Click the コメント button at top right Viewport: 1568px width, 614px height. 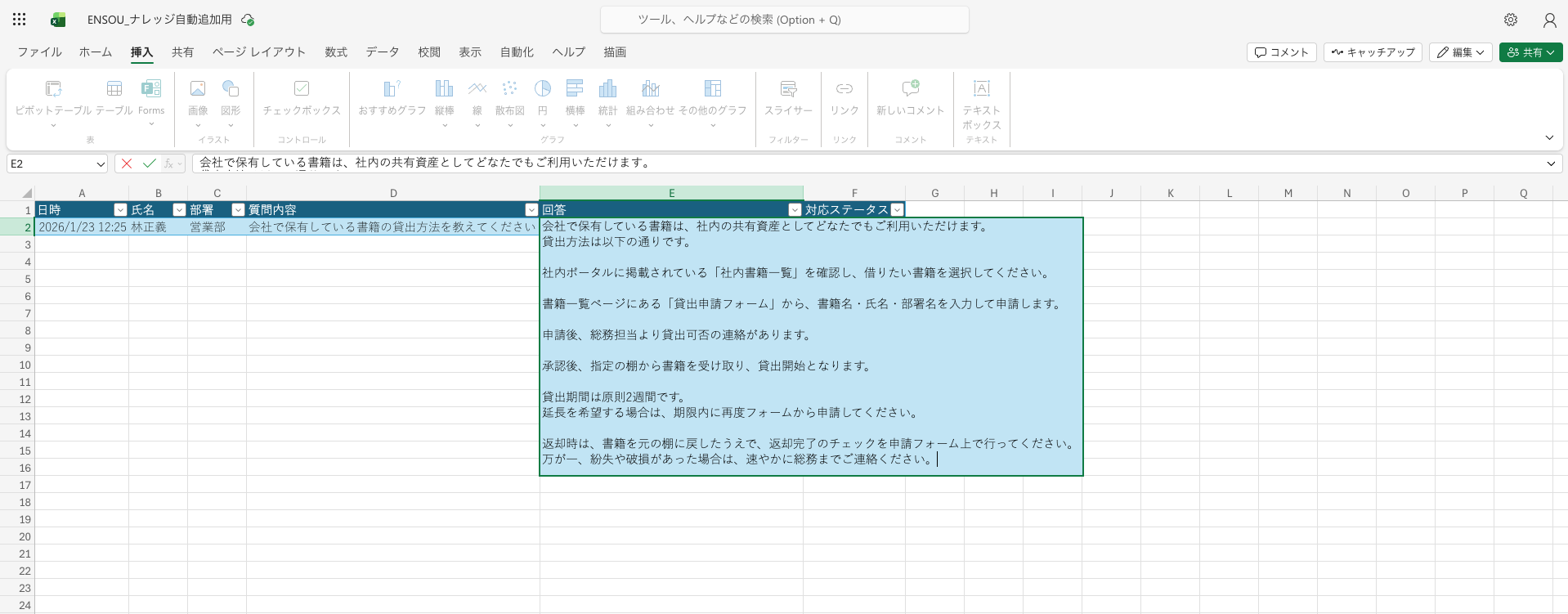pos(1281,52)
